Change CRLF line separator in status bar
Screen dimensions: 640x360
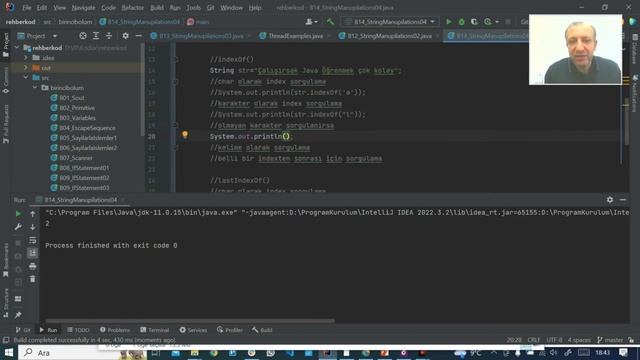coord(533,340)
